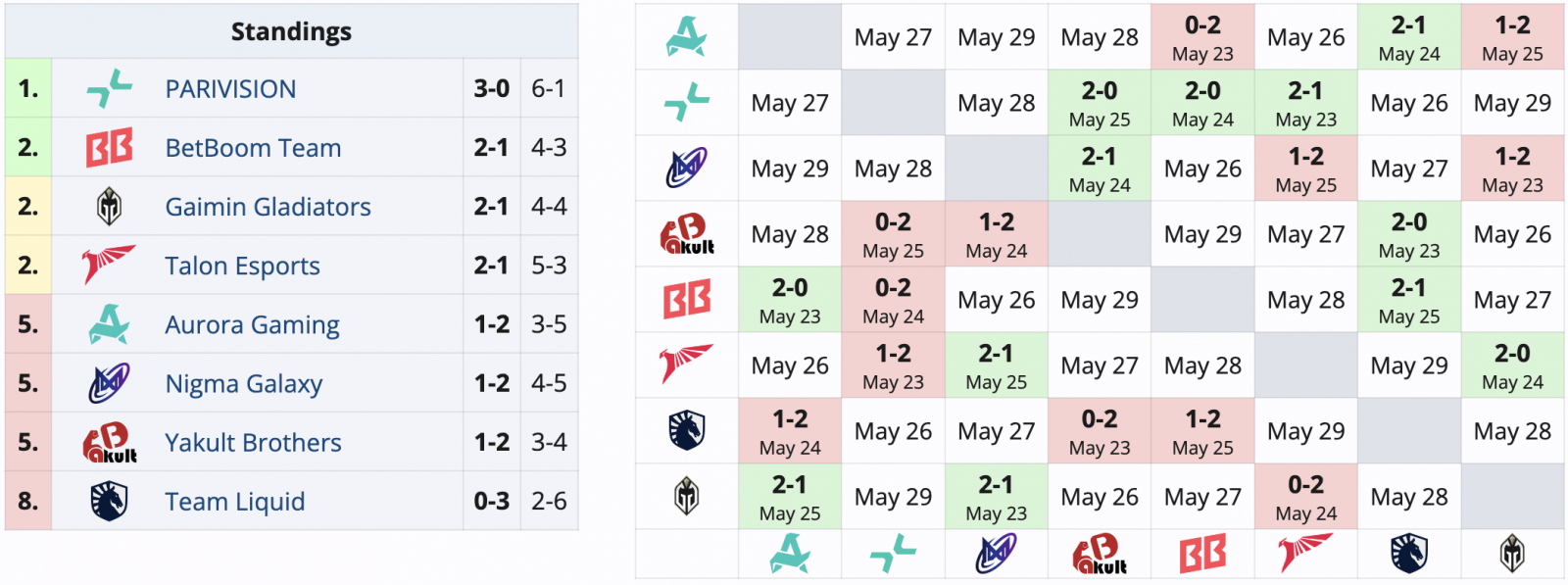Screen dimensions: 1568x585
Task: Select the Talon Esports logo in the standings
Action: (x=109, y=266)
